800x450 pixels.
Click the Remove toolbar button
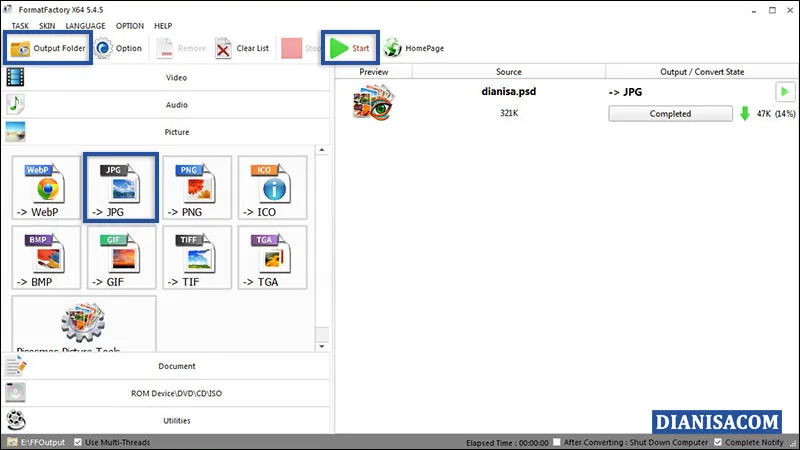click(181, 48)
